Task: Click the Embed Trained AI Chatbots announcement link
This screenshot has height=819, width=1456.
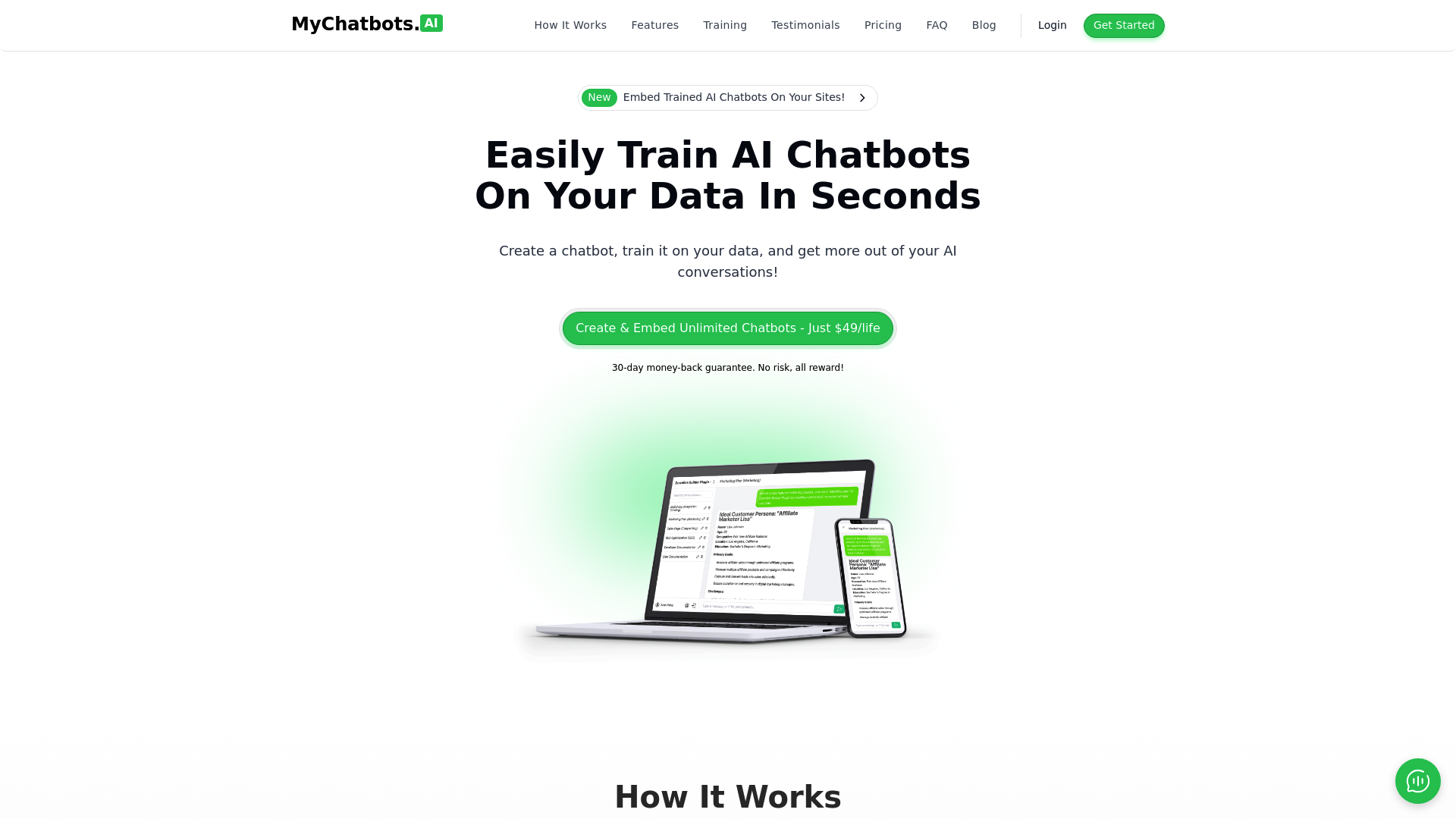Action: pyautogui.click(x=727, y=97)
